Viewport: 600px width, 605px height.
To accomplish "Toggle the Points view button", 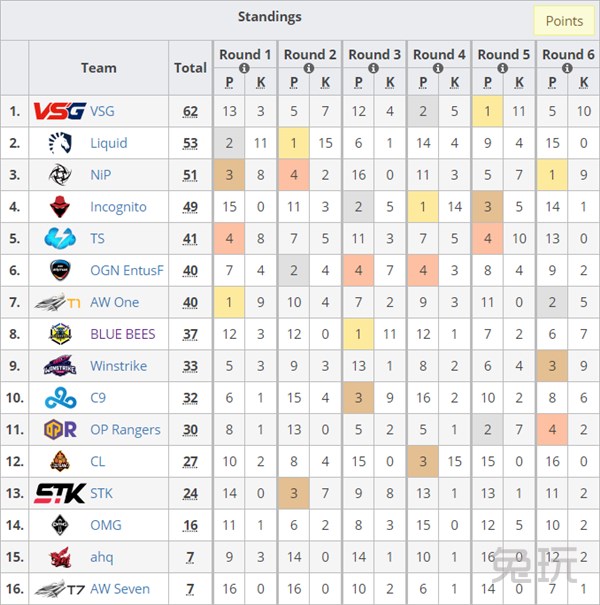I will (564, 21).
